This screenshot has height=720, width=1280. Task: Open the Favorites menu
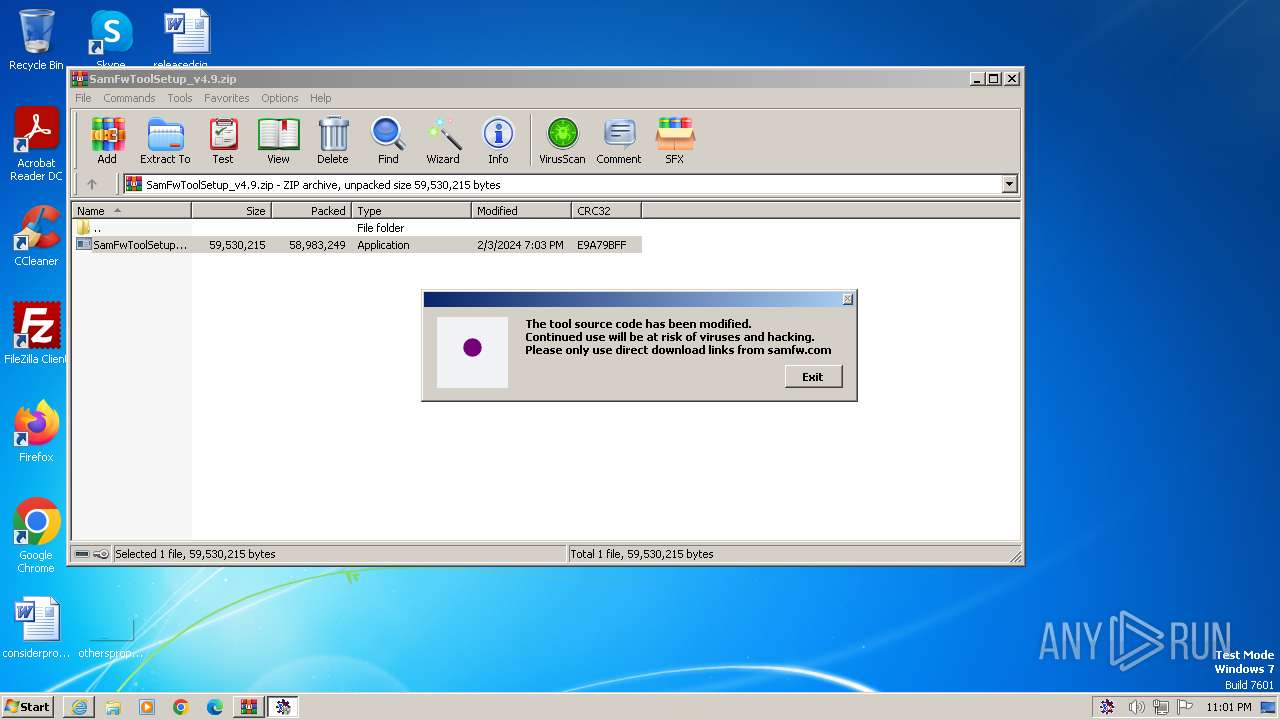227,98
